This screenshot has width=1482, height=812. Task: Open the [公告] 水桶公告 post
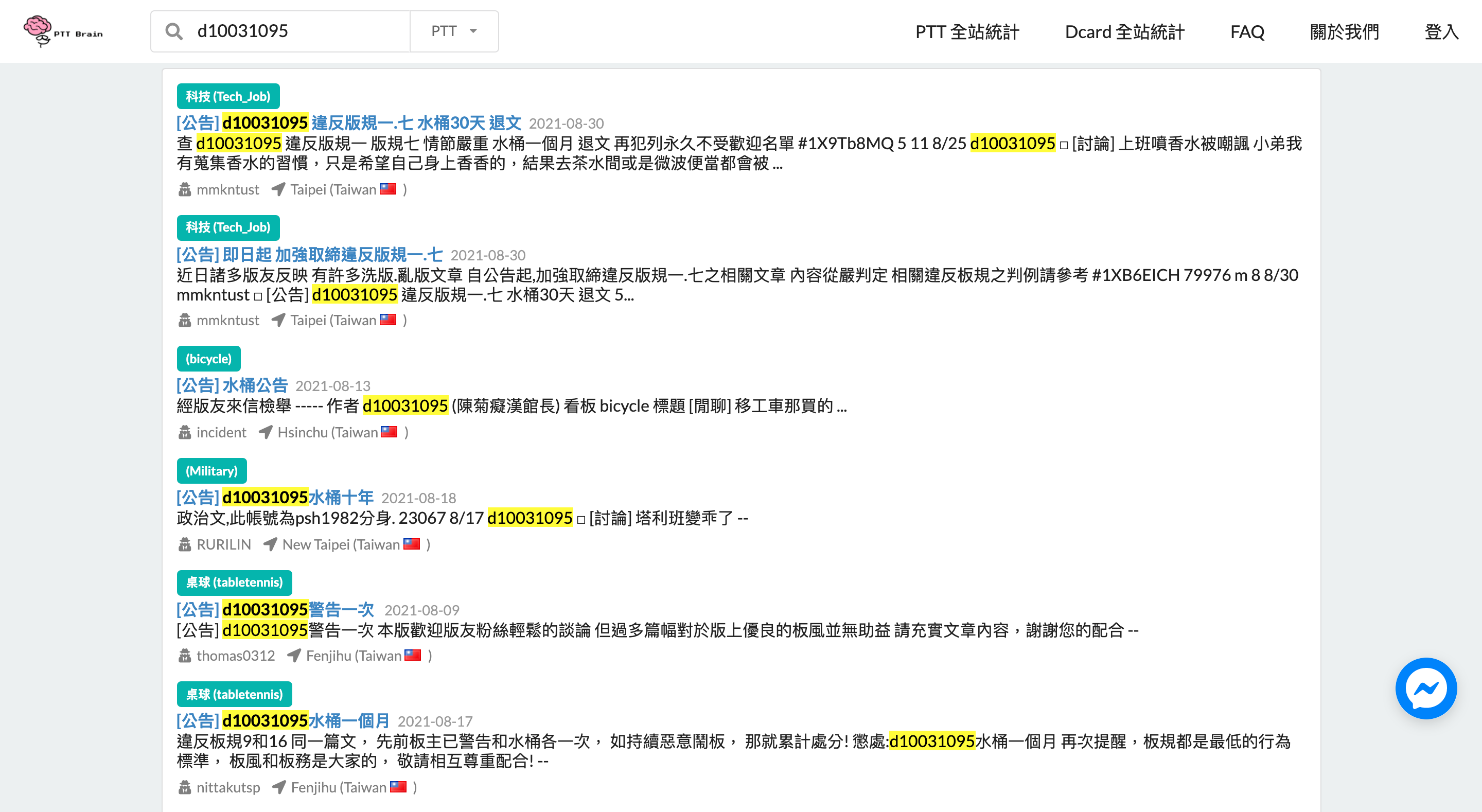tap(232, 385)
